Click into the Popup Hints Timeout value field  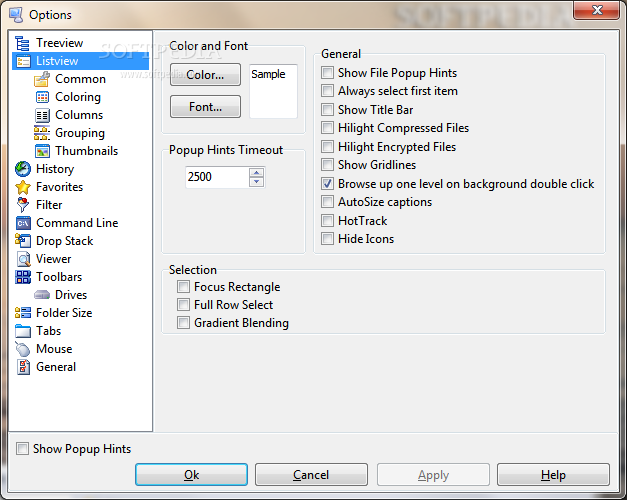217,177
